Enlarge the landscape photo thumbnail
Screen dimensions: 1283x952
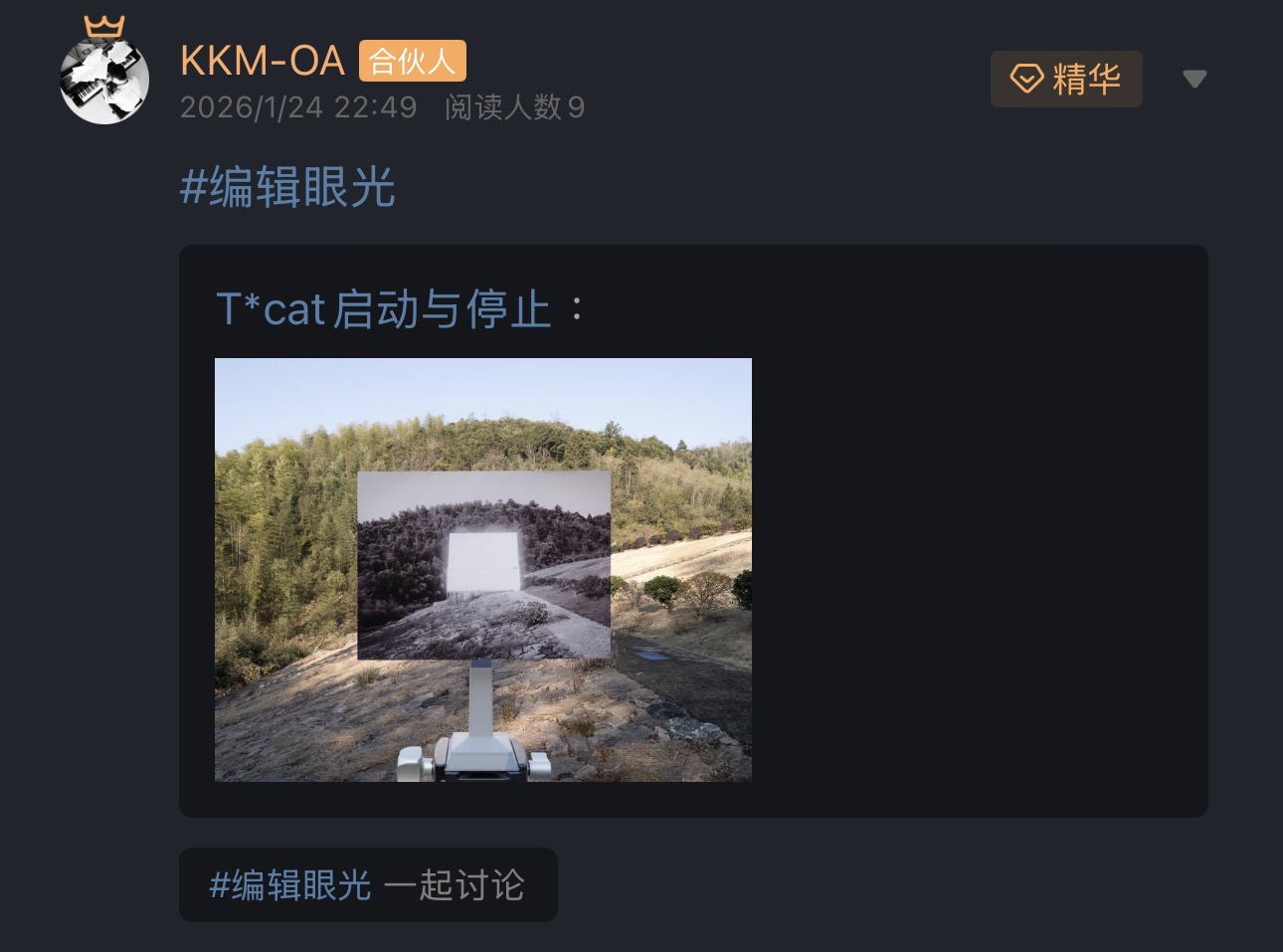tap(483, 569)
